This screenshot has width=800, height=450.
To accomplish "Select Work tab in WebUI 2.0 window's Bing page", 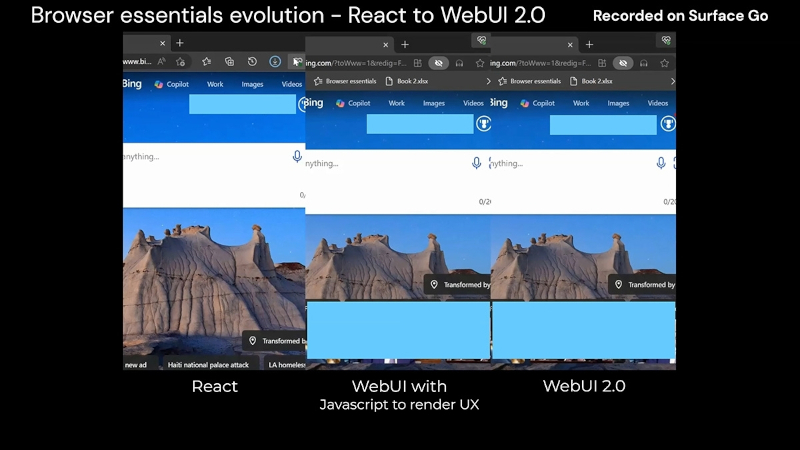I will tap(581, 103).
